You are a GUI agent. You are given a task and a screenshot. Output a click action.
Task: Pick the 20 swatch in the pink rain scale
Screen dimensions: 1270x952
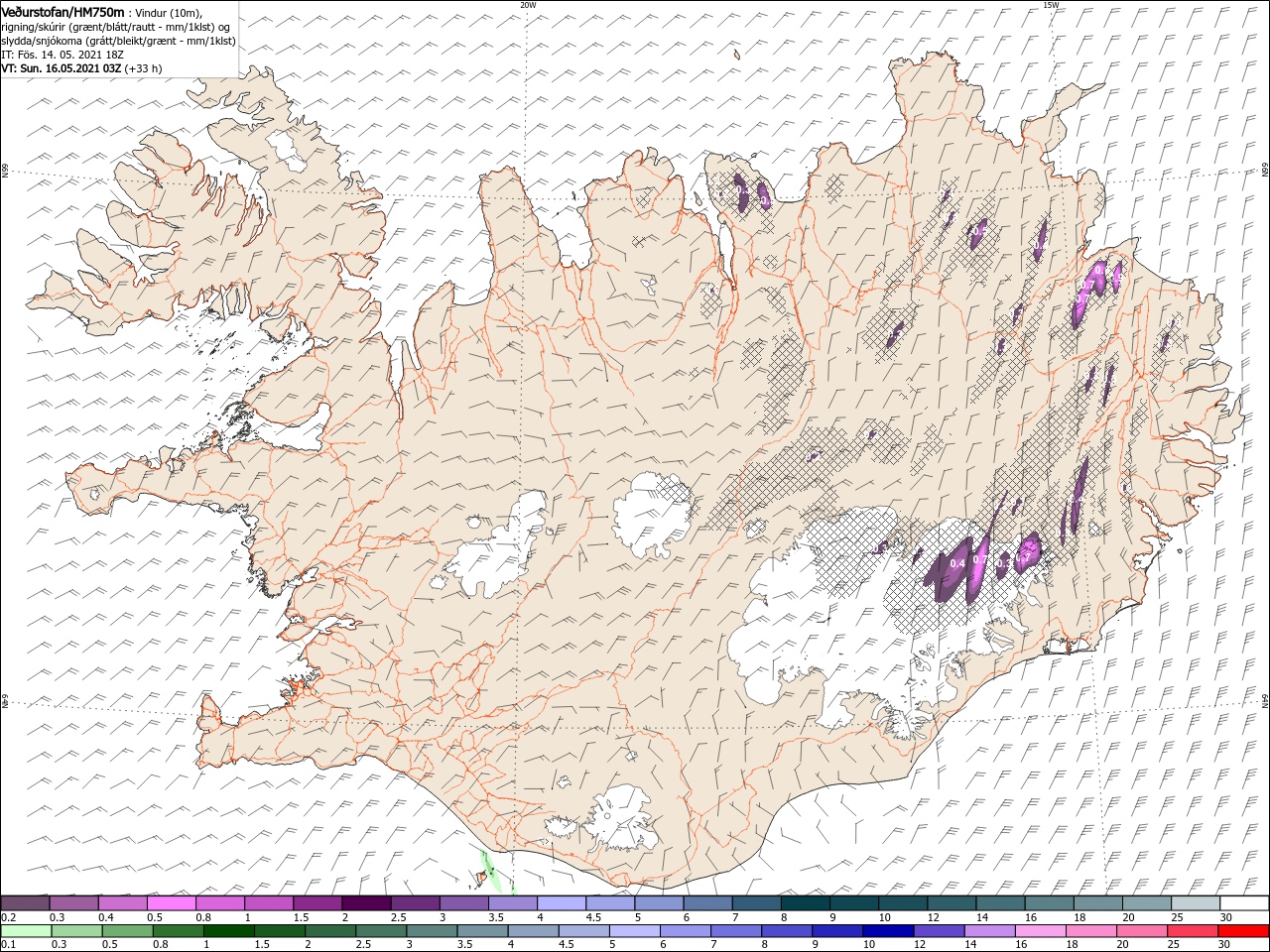(x=1141, y=931)
